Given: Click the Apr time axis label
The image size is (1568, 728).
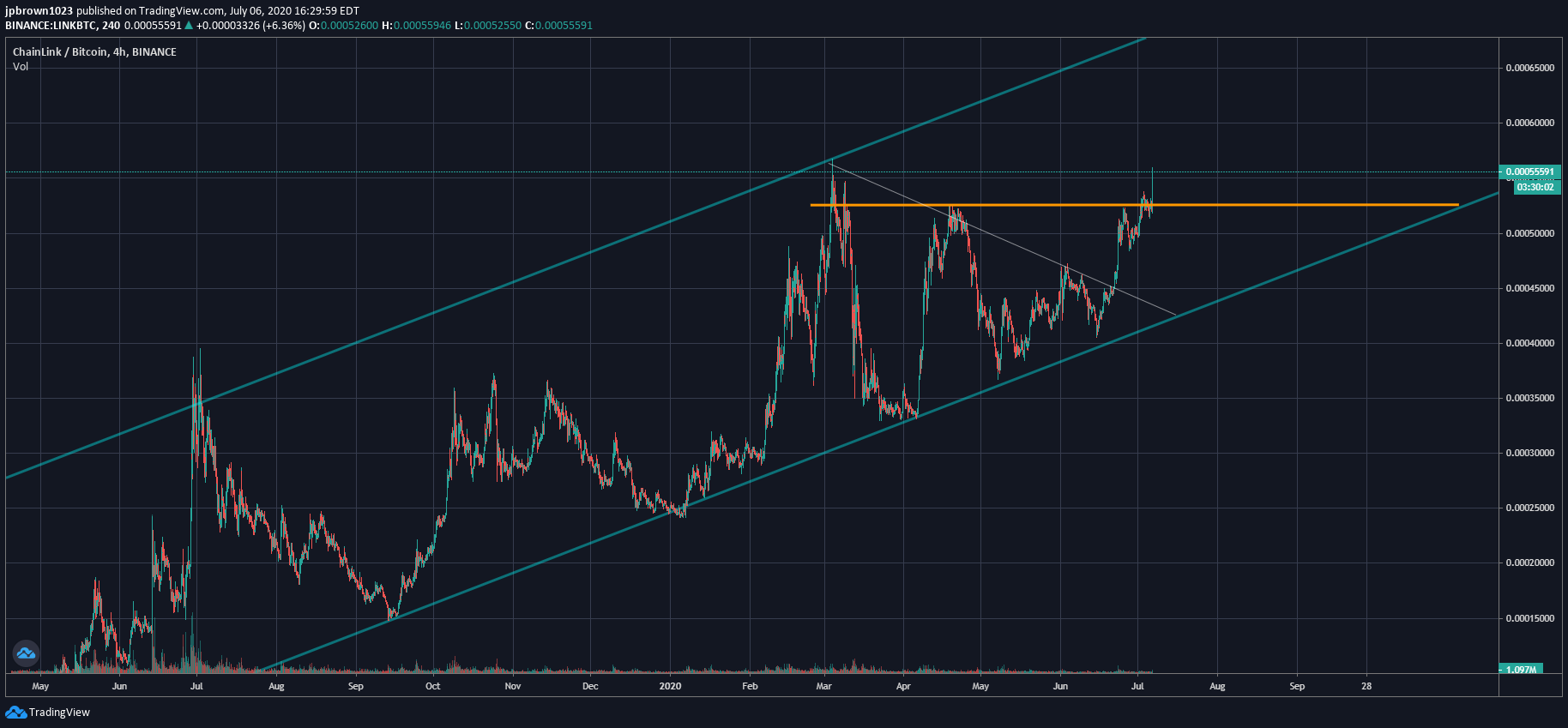Looking at the screenshot, I should tap(903, 686).
